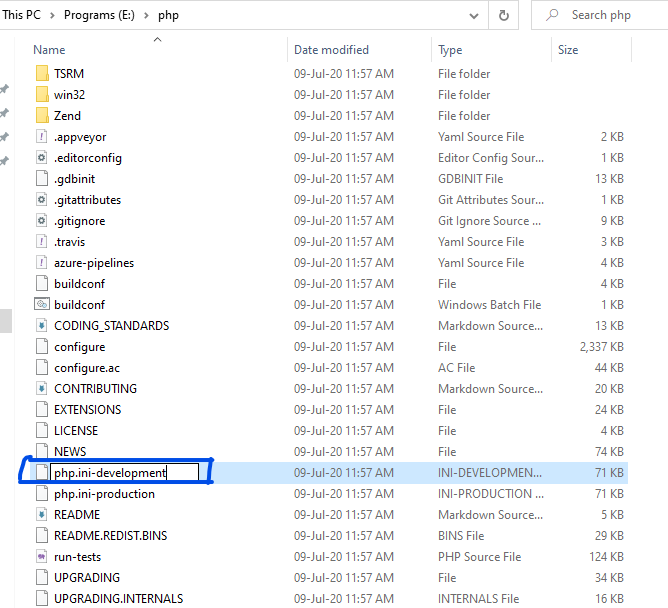Select the azure-pipelines file icon

click(x=42, y=262)
